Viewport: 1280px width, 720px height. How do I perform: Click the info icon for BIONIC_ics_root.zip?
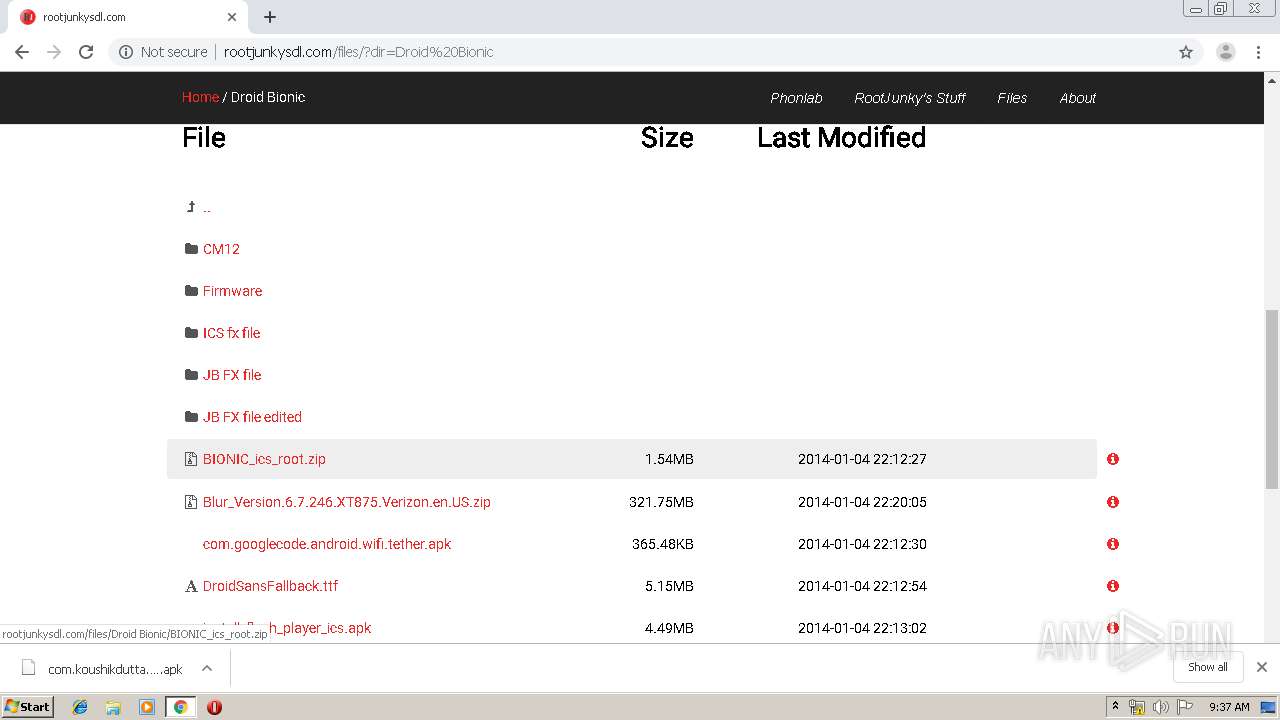pyautogui.click(x=1113, y=459)
